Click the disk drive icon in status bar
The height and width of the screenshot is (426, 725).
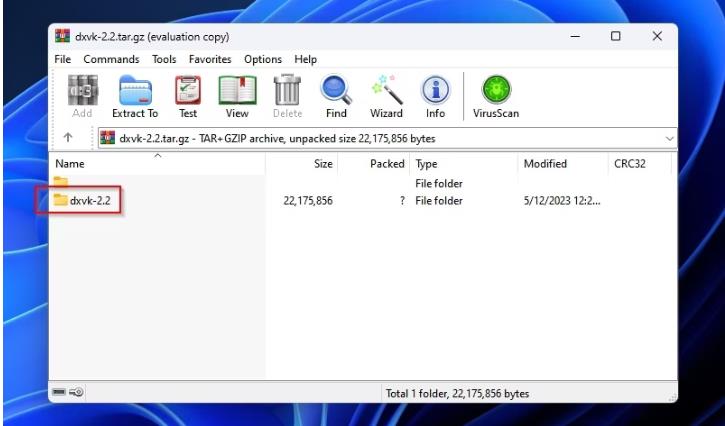click(x=59, y=392)
